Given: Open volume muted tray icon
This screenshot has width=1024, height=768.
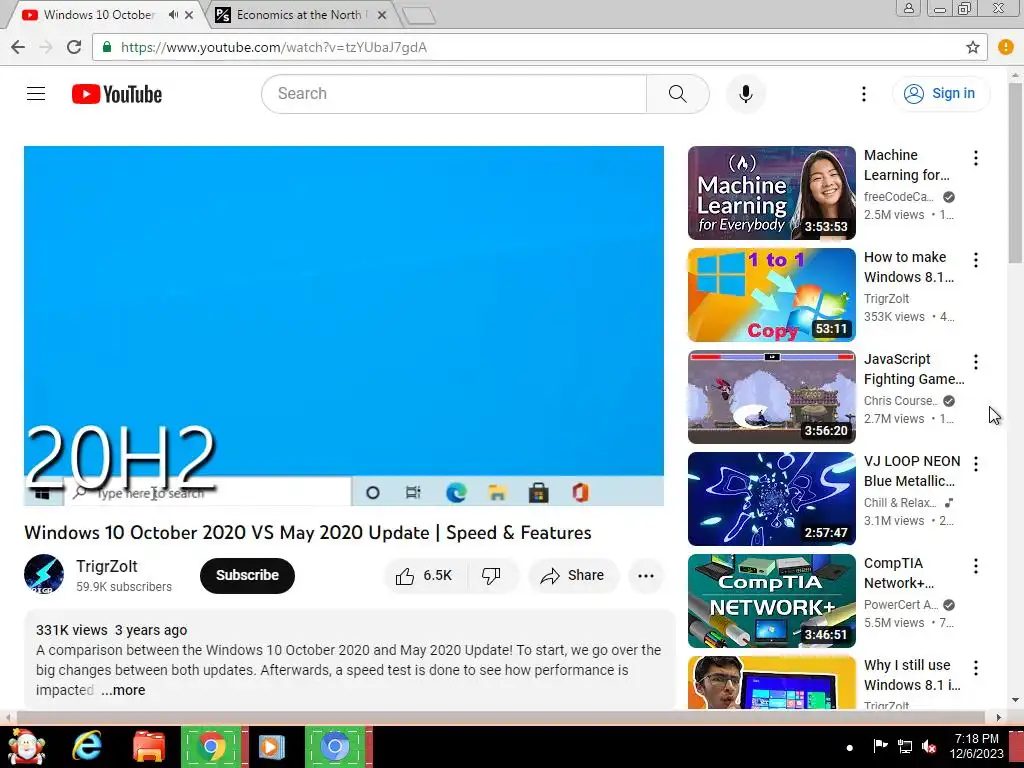Looking at the screenshot, I should click(x=929, y=746).
